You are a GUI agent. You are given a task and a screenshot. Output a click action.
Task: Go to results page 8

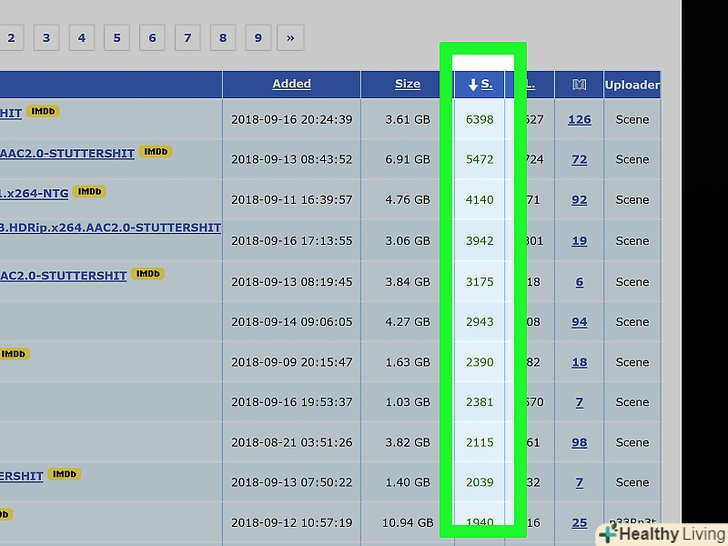(223, 38)
